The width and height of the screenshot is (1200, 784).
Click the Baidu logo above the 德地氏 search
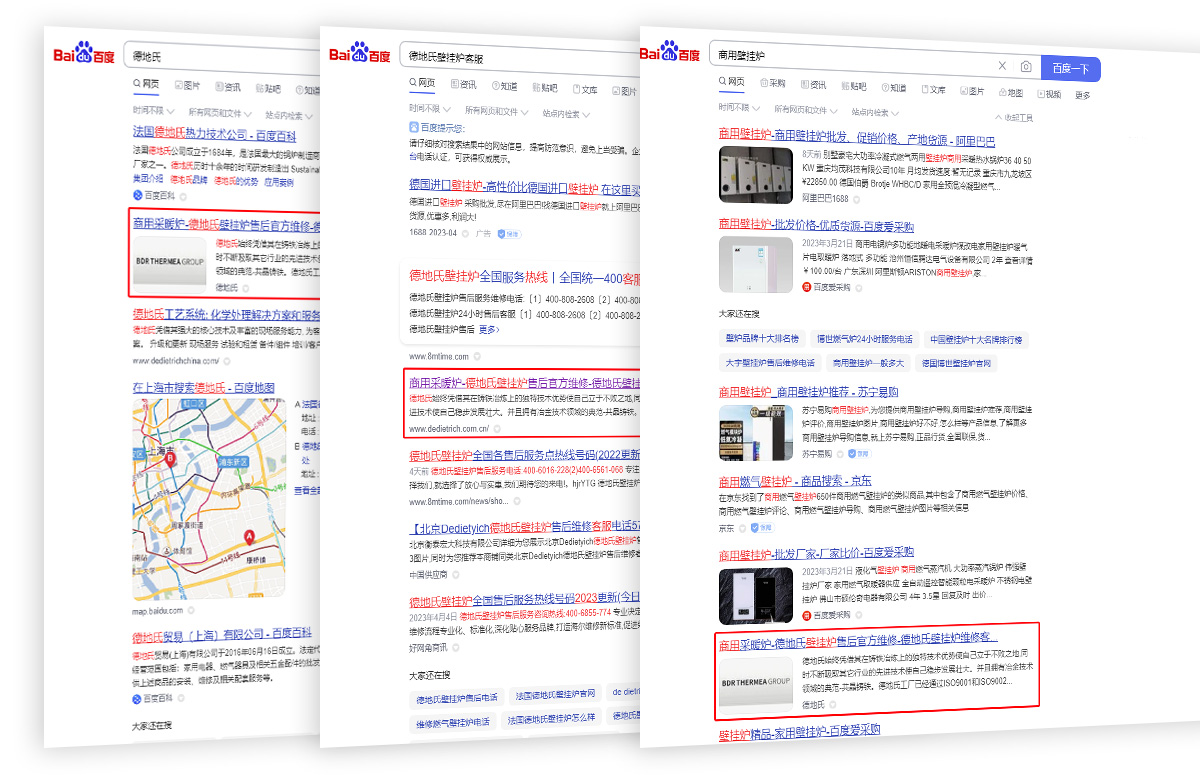(x=84, y=56)
